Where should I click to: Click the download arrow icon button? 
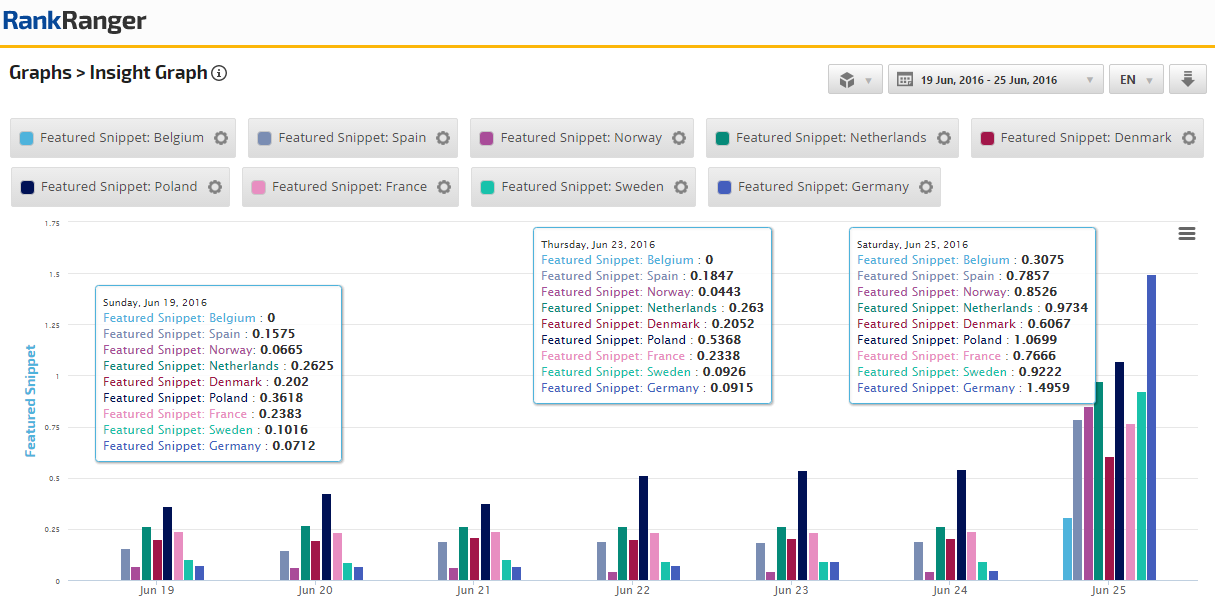1187,80
